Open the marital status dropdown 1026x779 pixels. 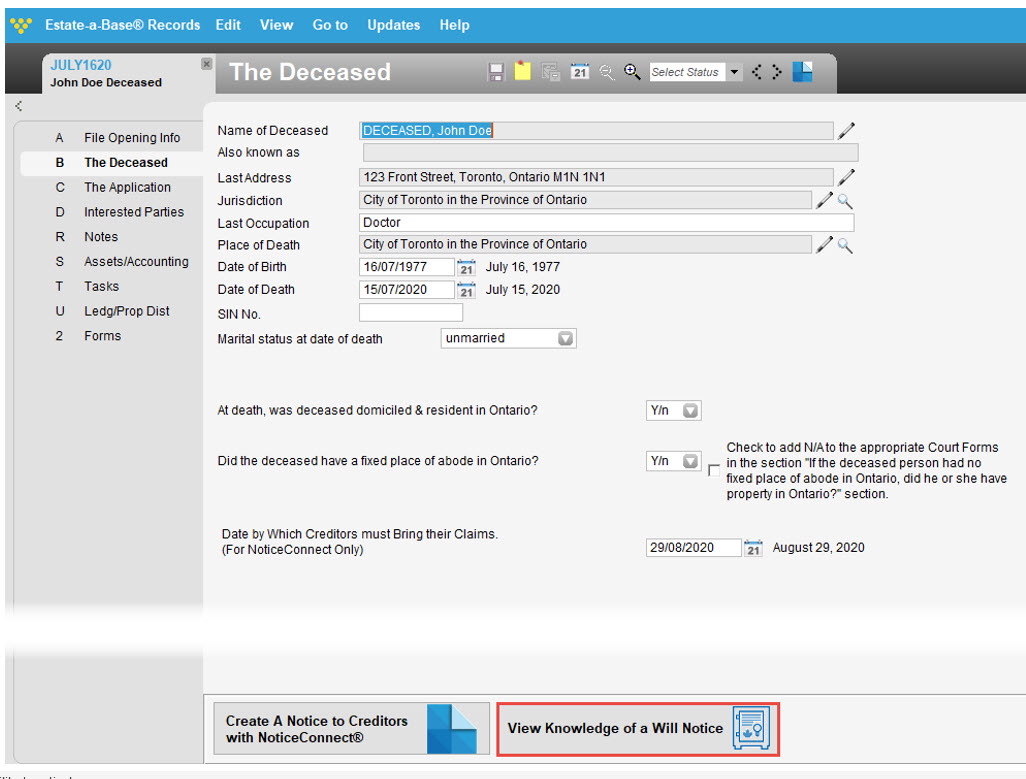(x=565, y=338)
